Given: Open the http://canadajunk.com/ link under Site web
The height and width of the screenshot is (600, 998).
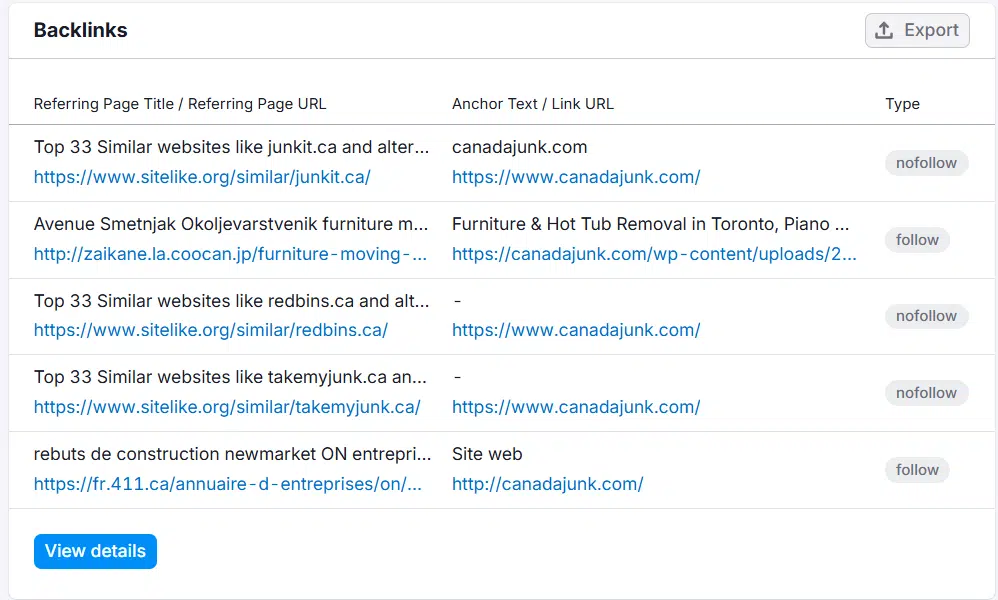Looking at the screenshot, I should pyautogui.click(x=547, y=484).
